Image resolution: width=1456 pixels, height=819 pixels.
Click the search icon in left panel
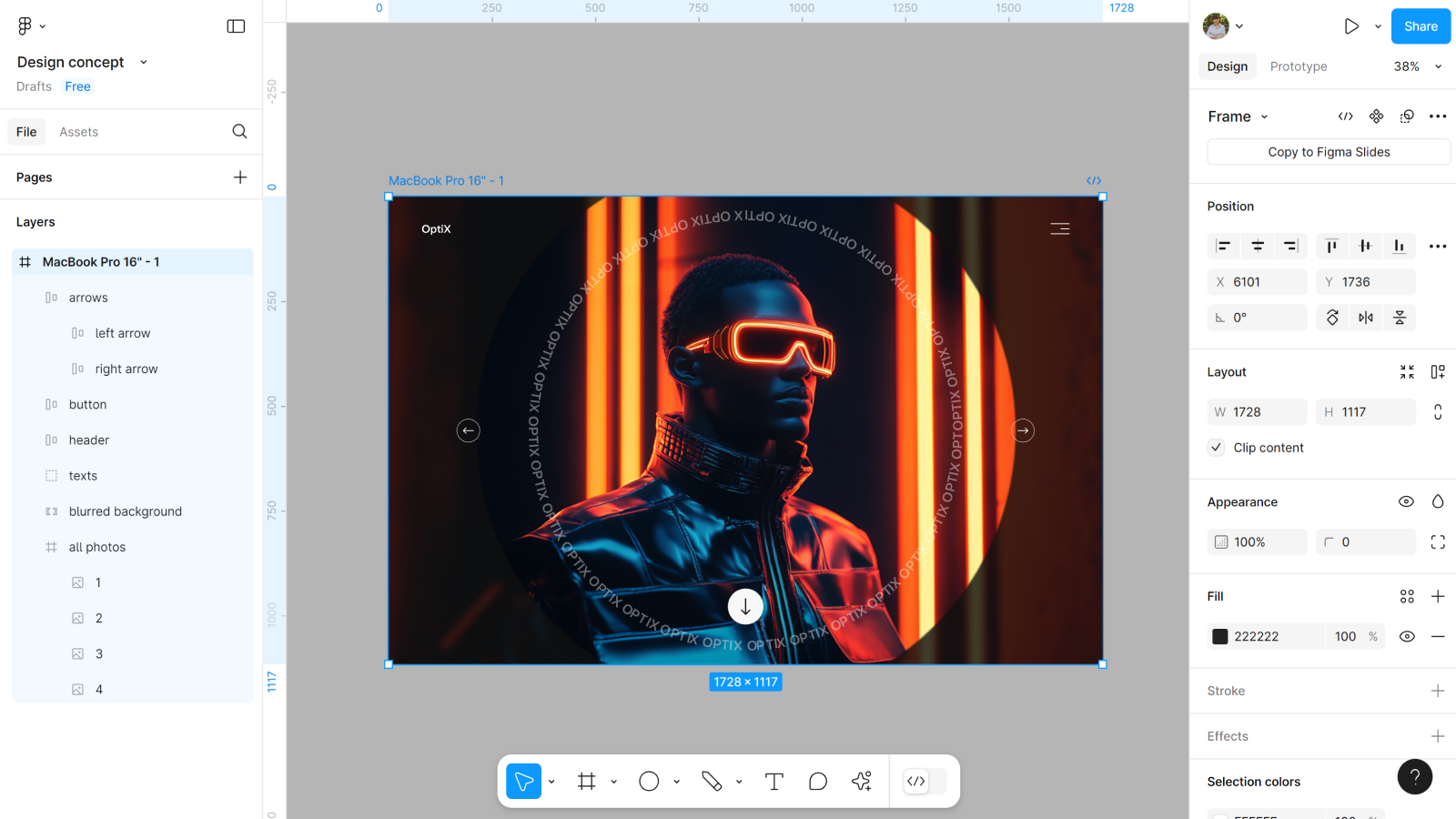[x=239, y=132]
